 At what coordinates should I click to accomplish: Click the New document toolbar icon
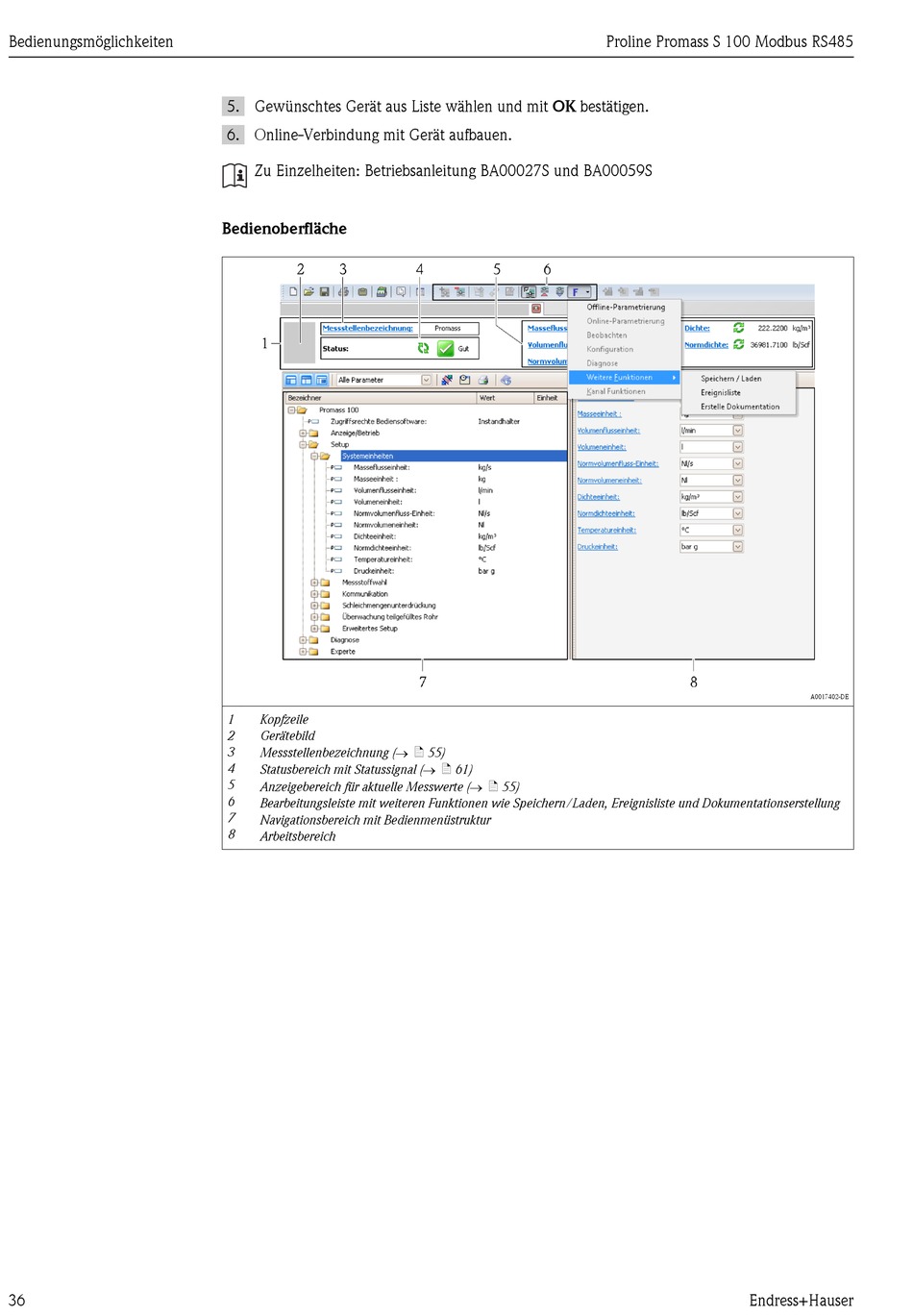click(294, 291)
